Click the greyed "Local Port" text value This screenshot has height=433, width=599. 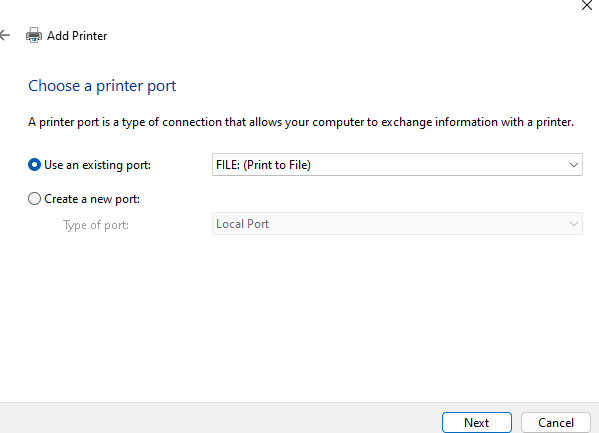[243, 224]
